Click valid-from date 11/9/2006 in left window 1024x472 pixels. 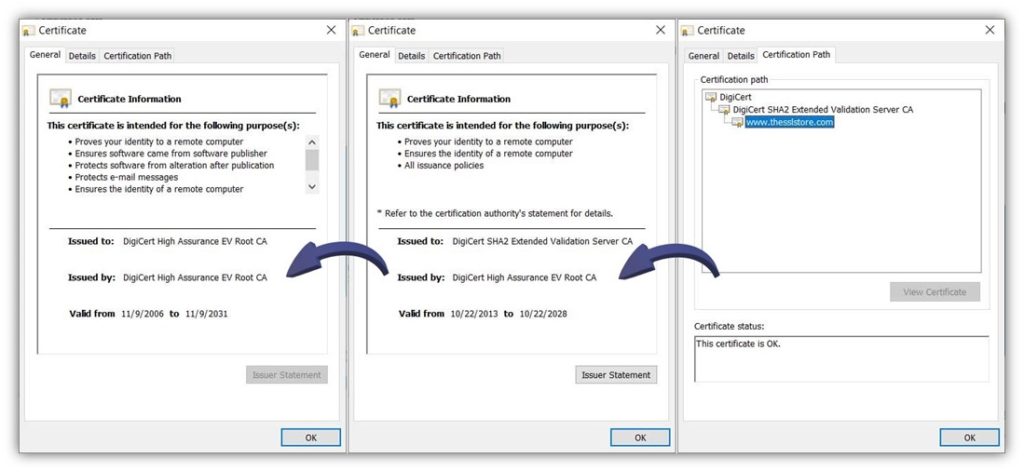143,313
